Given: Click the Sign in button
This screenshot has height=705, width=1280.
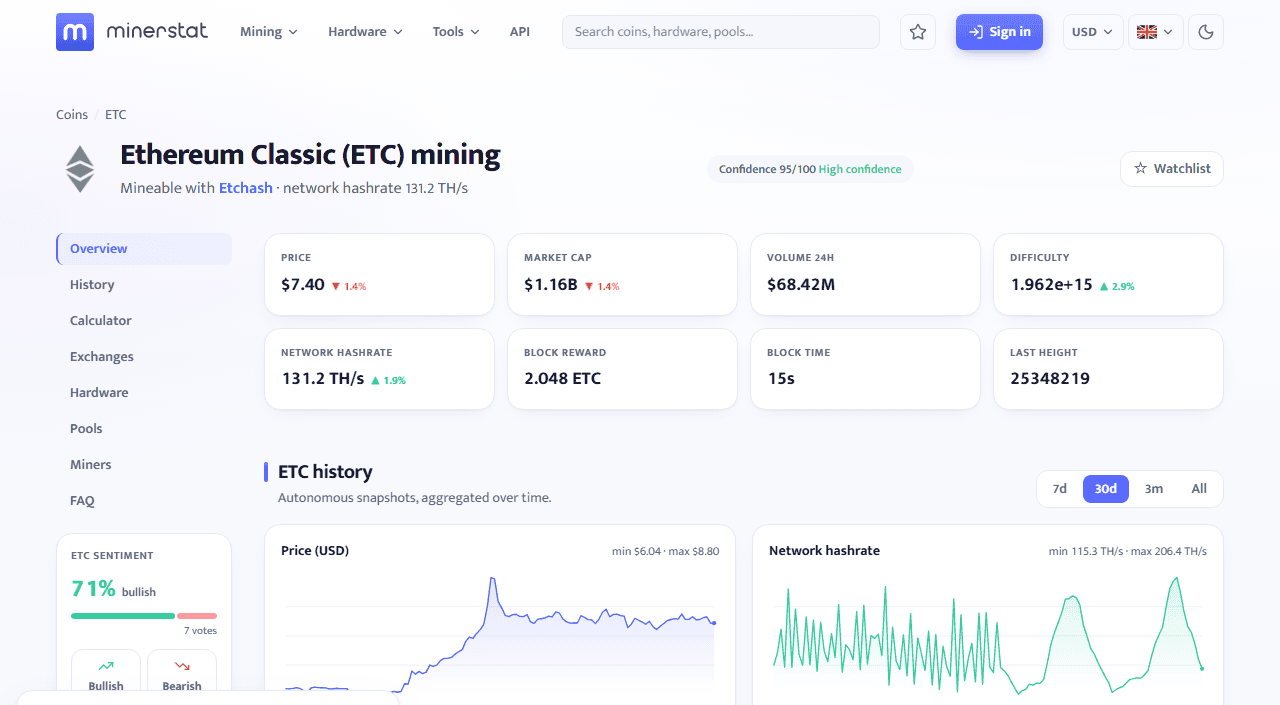Looking at the screenshot, I should pyautogui.click(x=999, y=32).
